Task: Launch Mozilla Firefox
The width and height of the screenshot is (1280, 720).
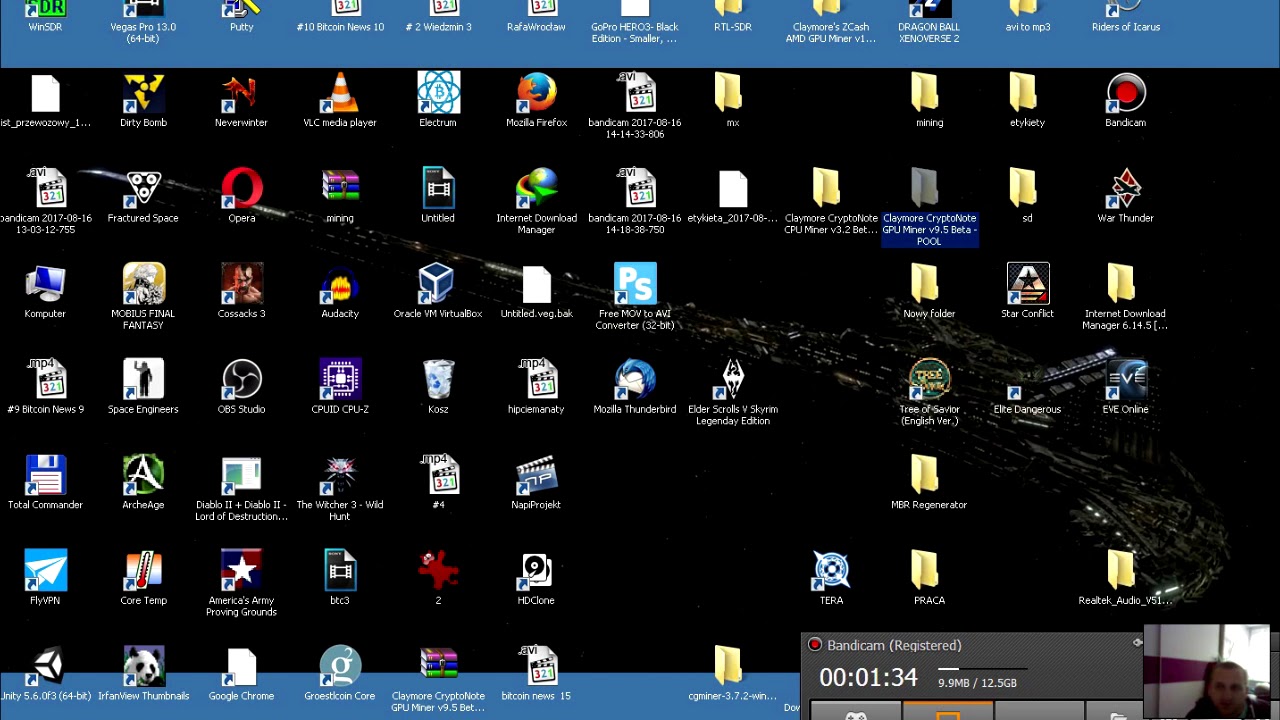Action: coord(536,95)
